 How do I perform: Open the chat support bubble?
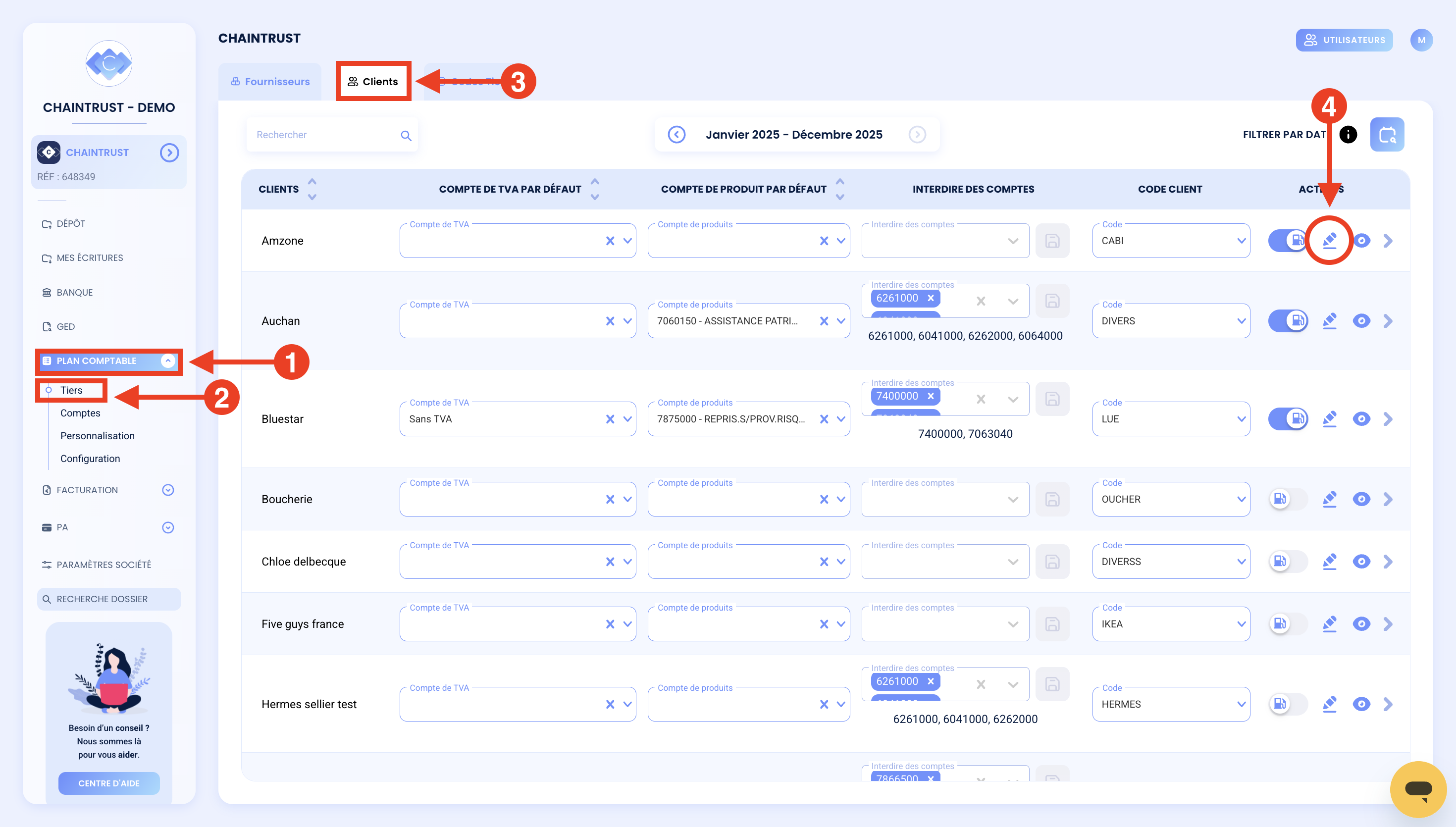point(1418,789)
